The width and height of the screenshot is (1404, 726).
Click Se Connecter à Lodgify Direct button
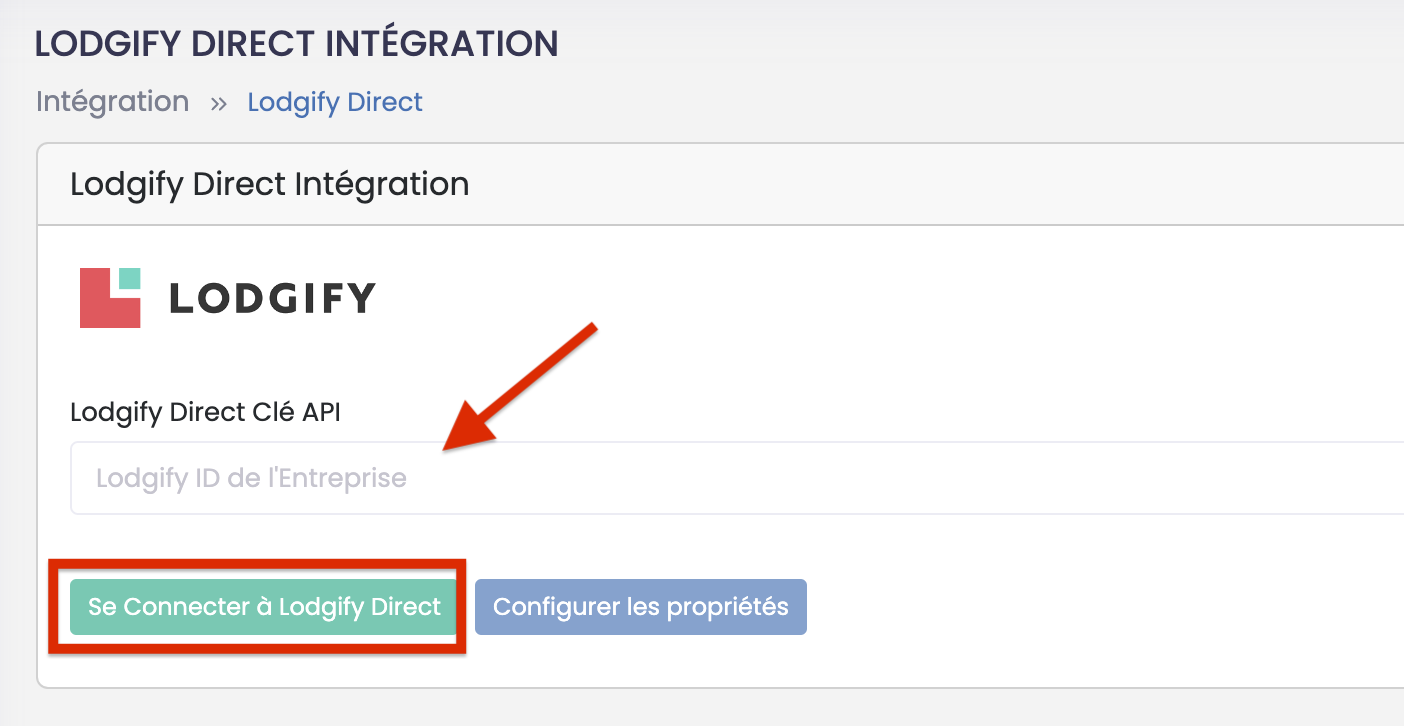(x=264, y=607)
